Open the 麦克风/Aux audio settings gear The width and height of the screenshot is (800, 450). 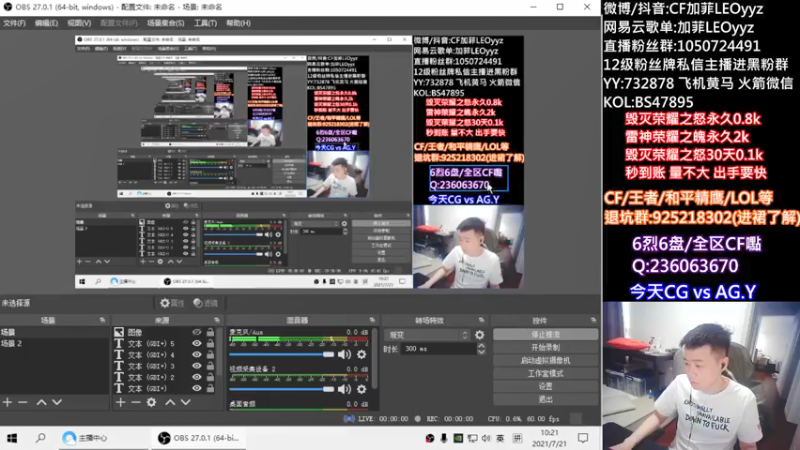click(x=361, y=354)
